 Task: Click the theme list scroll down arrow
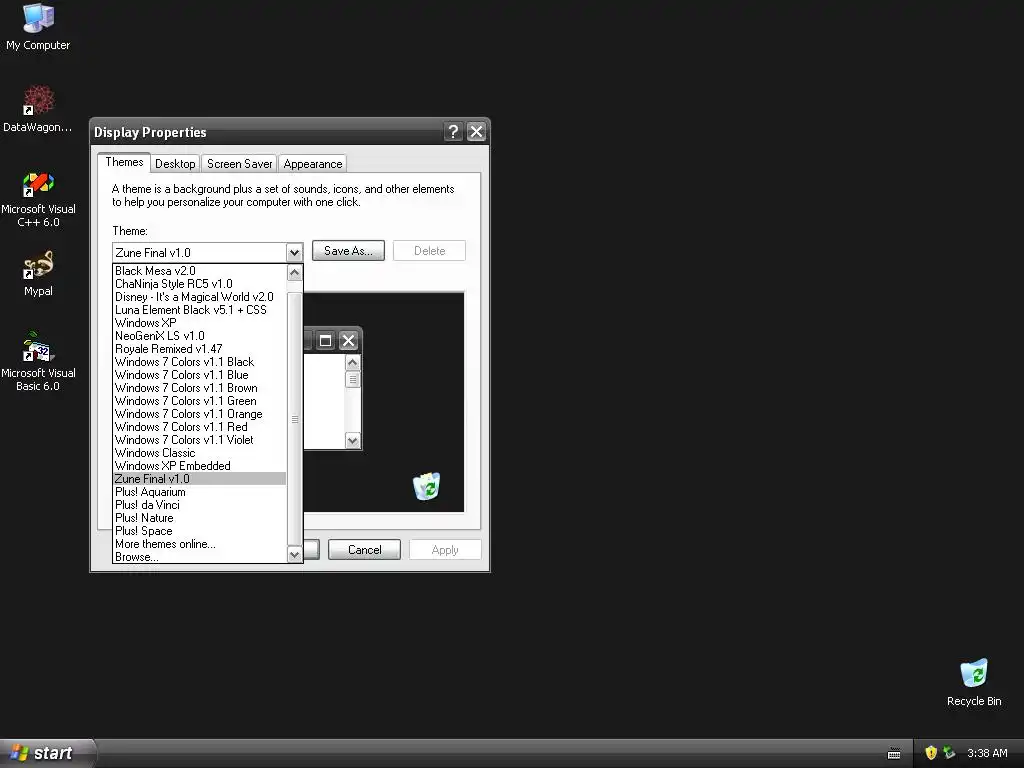295,554
